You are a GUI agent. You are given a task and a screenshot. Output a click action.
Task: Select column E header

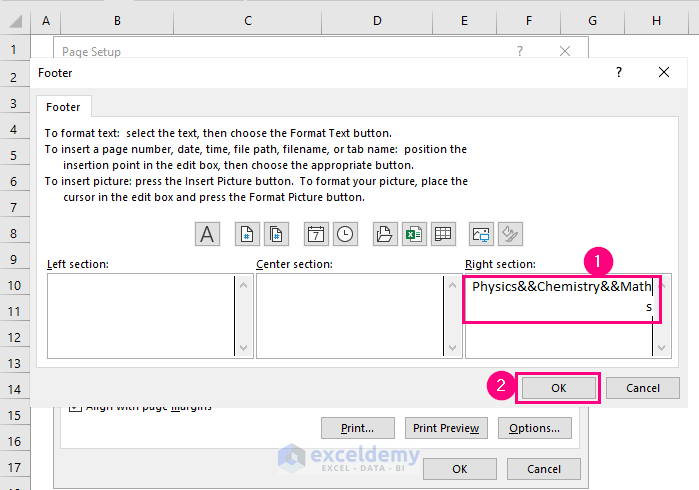[x=465, y=21]
